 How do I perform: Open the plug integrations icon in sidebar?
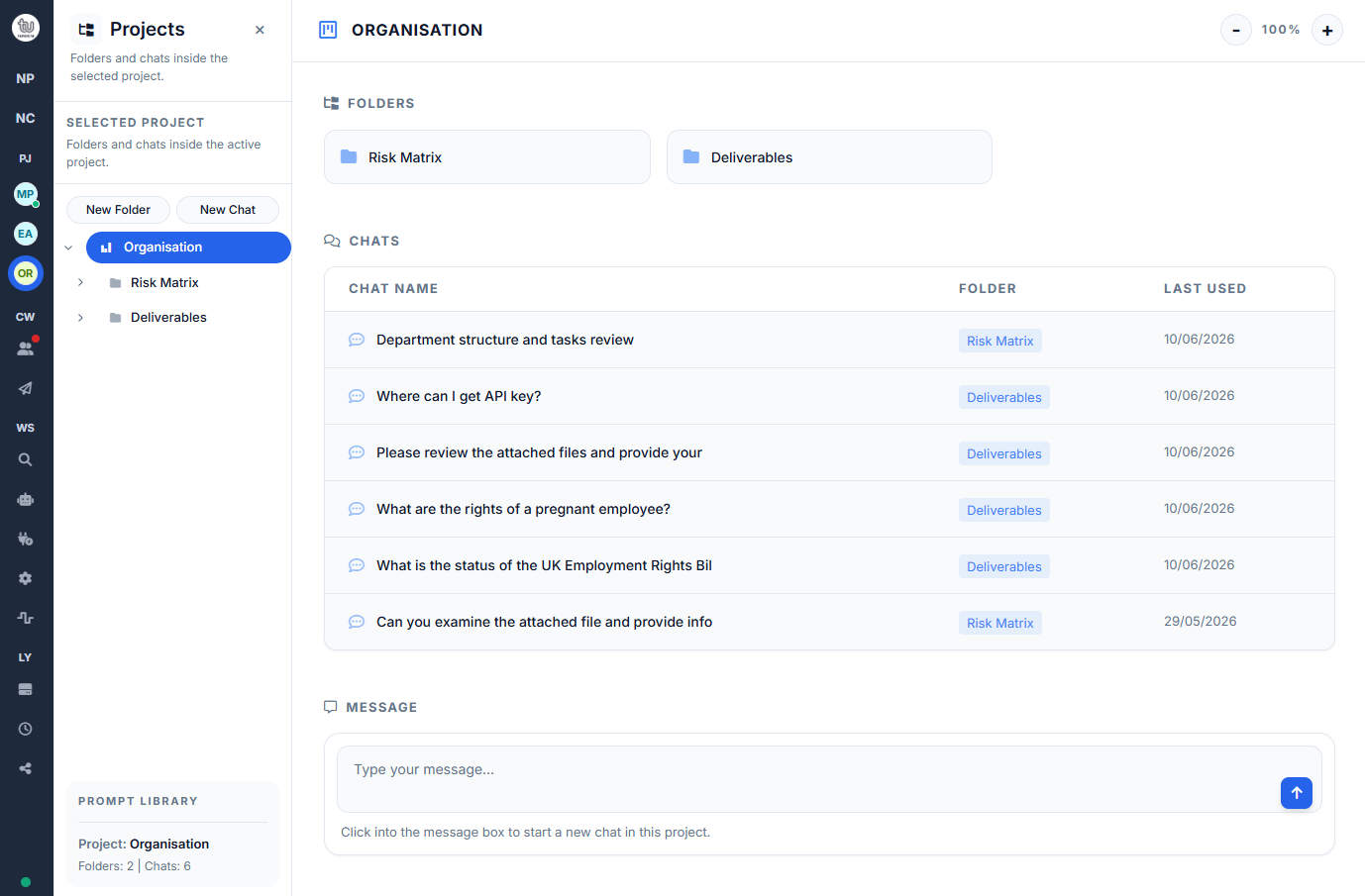26,539
